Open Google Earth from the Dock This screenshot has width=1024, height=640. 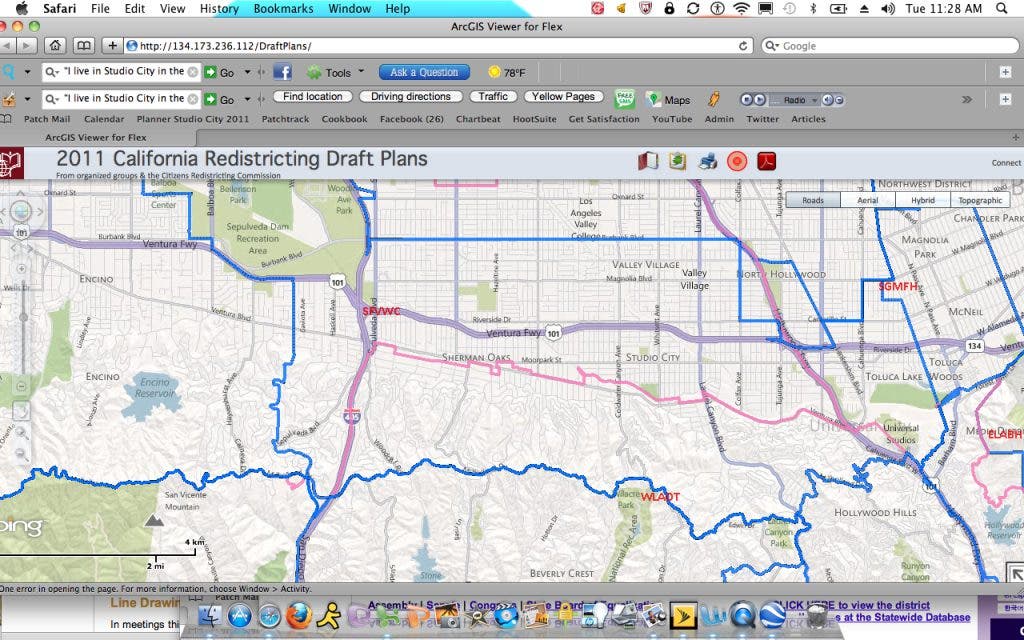click(x=773, y=616)
